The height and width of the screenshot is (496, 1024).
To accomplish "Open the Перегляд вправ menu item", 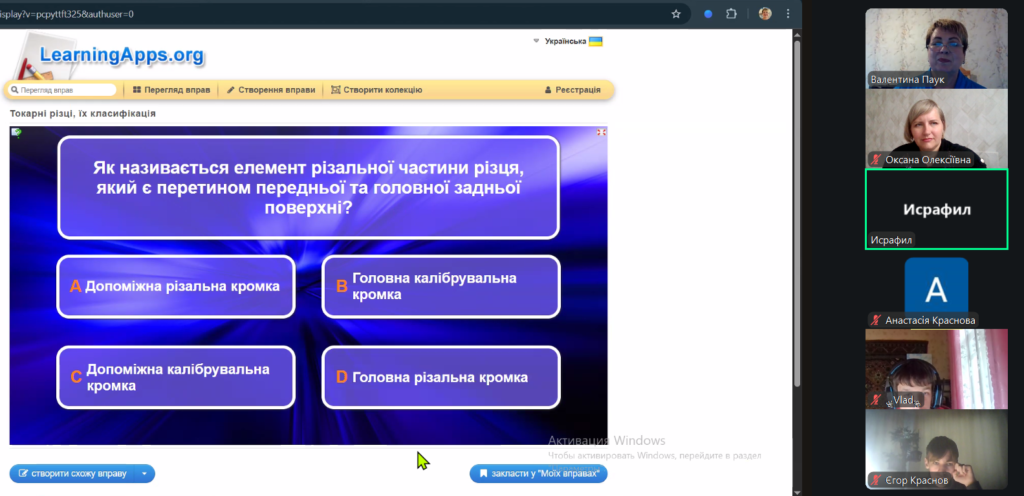I will coord(171,90).
